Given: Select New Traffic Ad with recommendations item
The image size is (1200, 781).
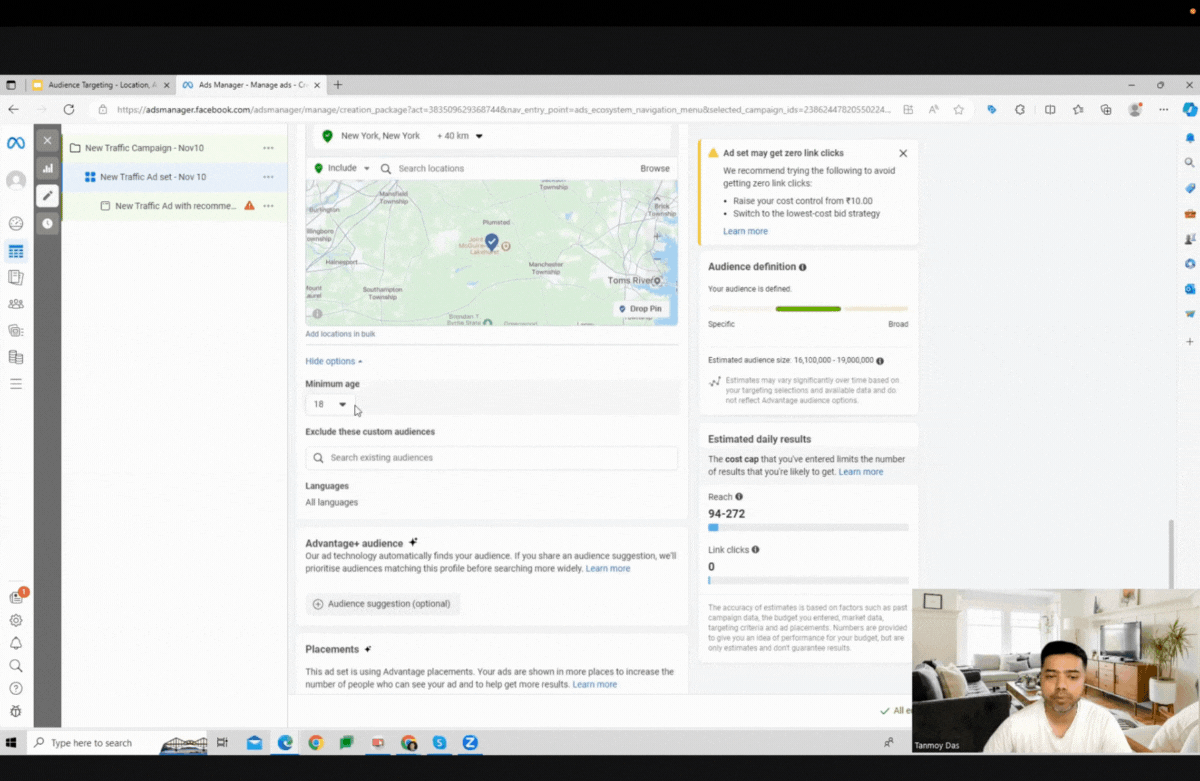Looking at the screenshot, I should (x=176, y=206).
